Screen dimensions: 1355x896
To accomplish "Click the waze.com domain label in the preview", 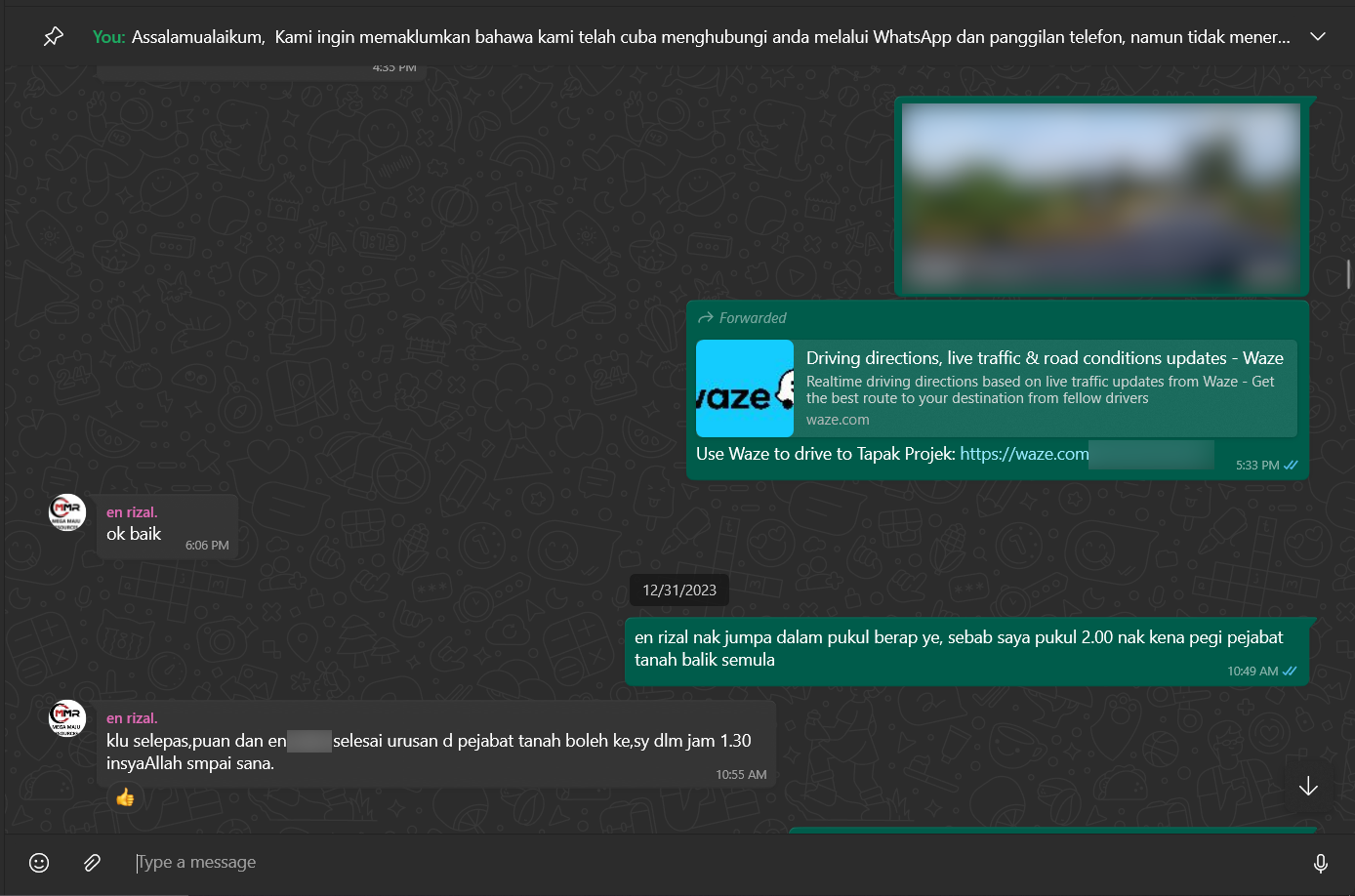I will point(838,420).
